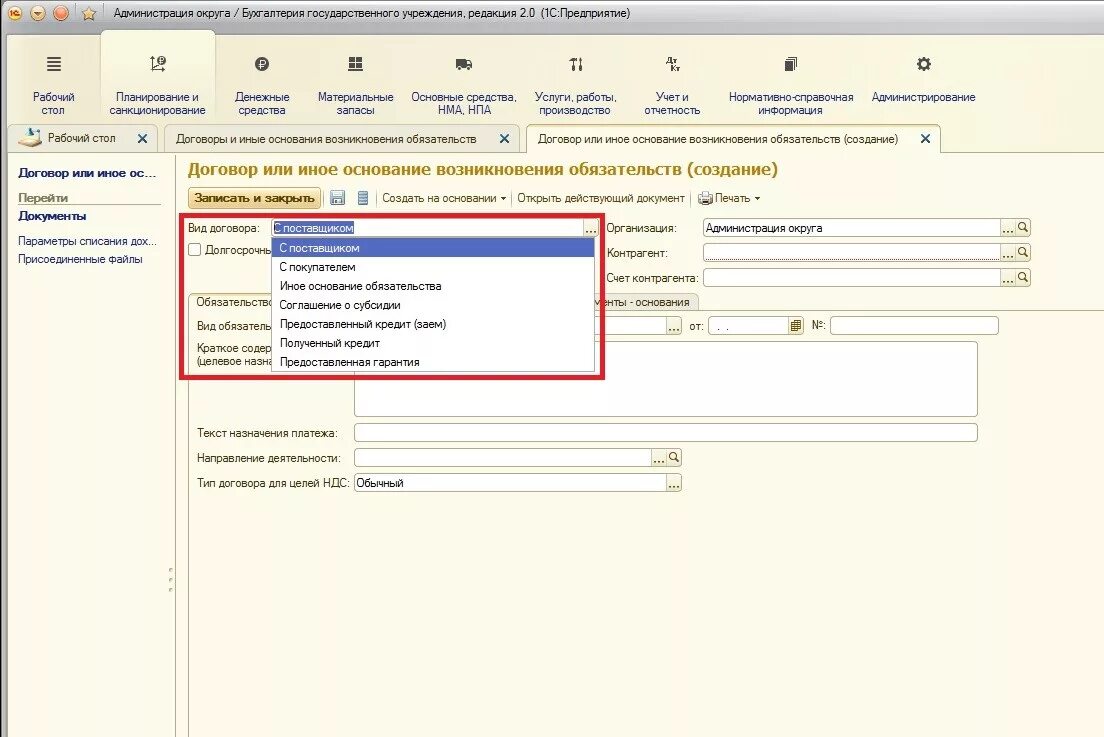Focus the 'от:' date input field
1104x737 pixels.
click(x=748, y=326)
